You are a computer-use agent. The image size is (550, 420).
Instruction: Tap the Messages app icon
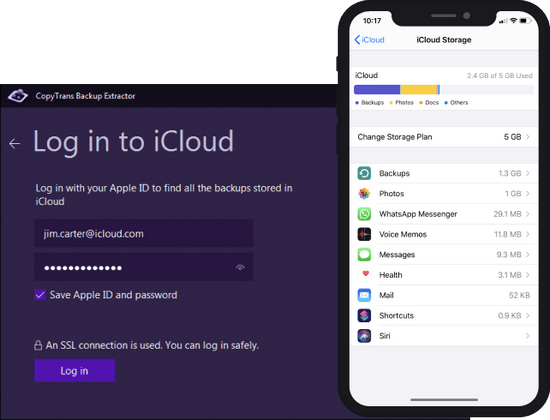coord(364,254)
